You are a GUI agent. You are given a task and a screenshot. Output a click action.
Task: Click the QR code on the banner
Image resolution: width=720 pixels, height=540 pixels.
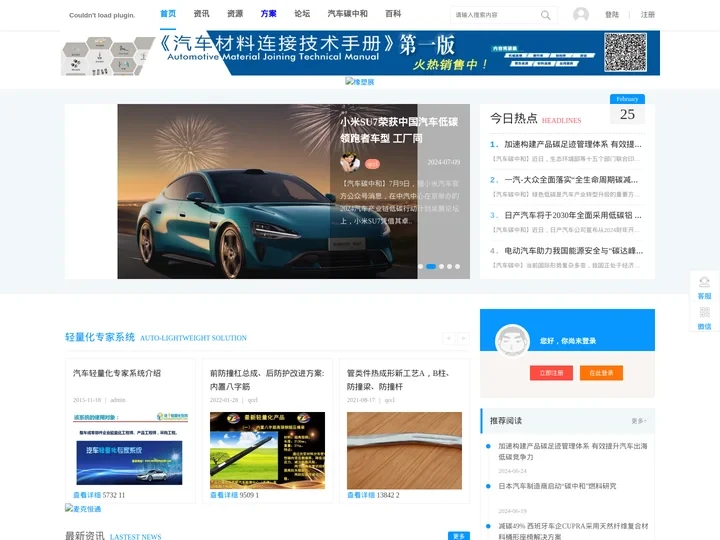pyautogui.click(x=625, y=52)
